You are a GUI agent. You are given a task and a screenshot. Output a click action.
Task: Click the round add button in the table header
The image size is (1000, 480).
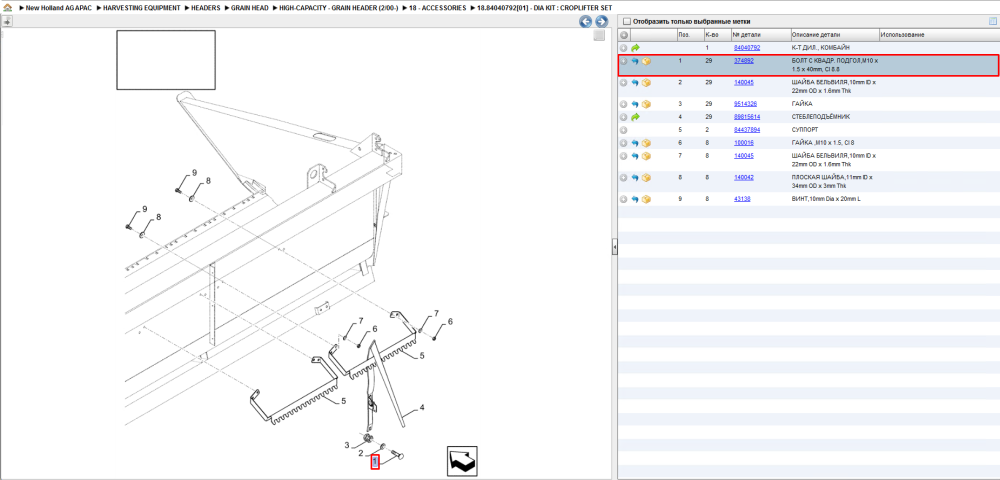point(624,35)
